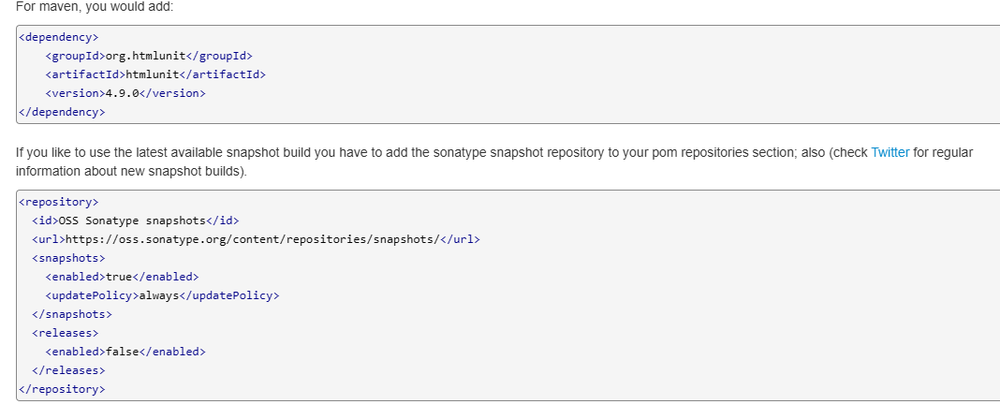
Task: Click the closing repository tag
Action: (62, 389)
